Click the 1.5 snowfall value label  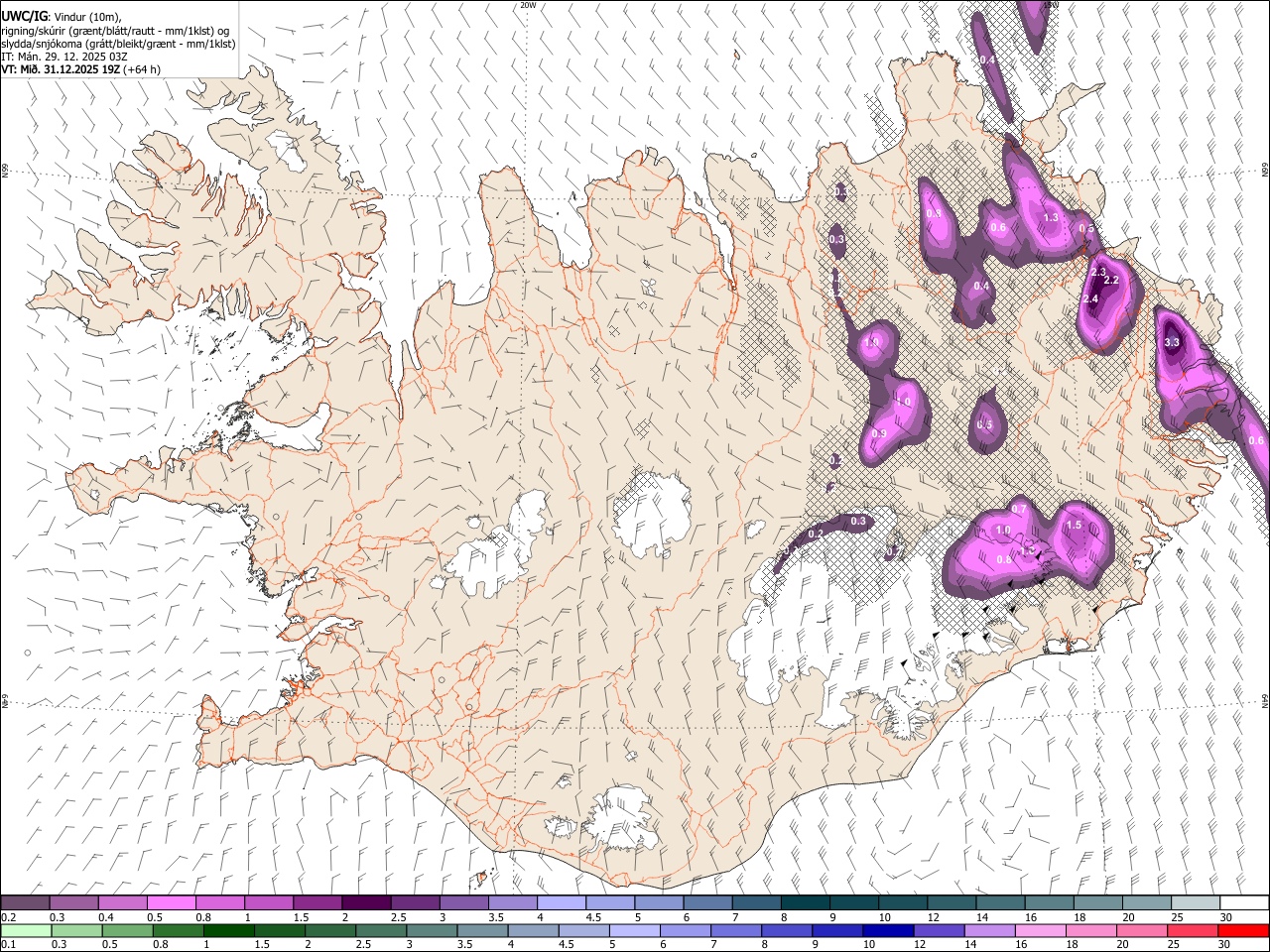[1074, 526]
